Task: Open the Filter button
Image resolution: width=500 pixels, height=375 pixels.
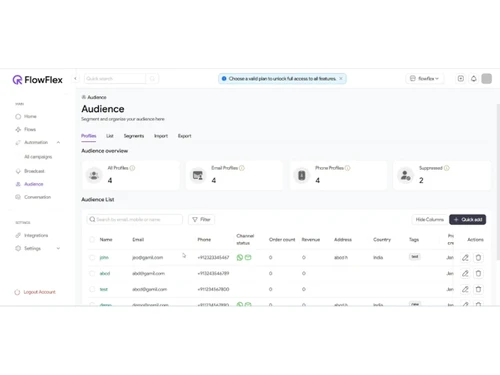Action: [201, 219]
